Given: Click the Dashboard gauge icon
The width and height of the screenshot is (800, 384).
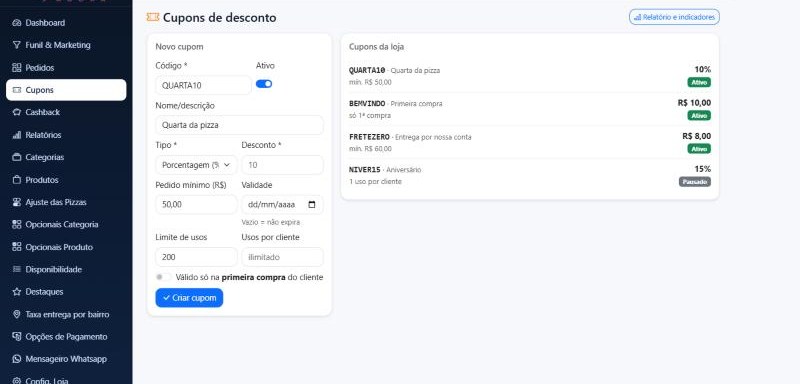Looking at the screenshot, I should [x=16, y=23].
